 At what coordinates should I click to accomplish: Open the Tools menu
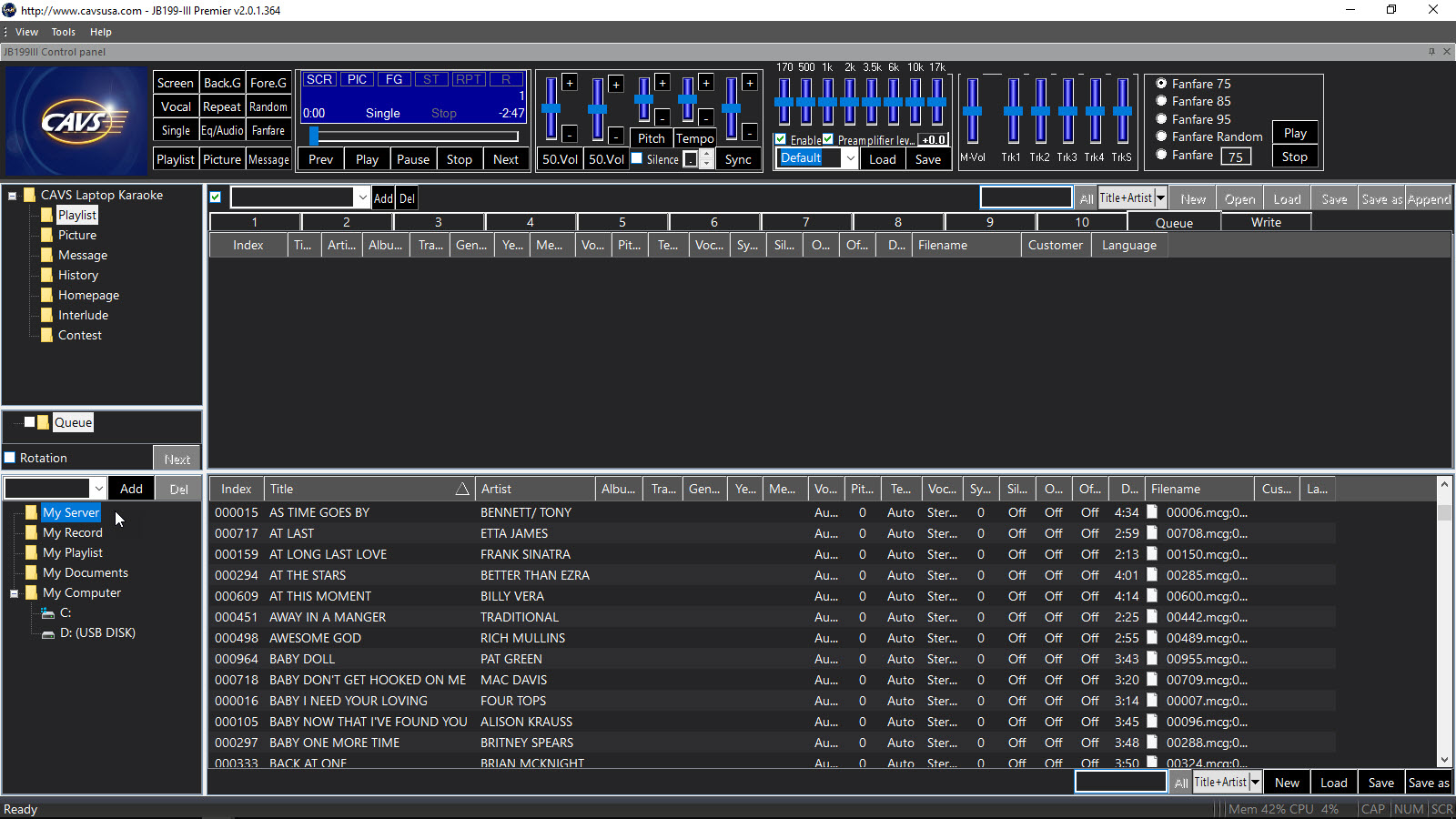[x=64, y=32]
